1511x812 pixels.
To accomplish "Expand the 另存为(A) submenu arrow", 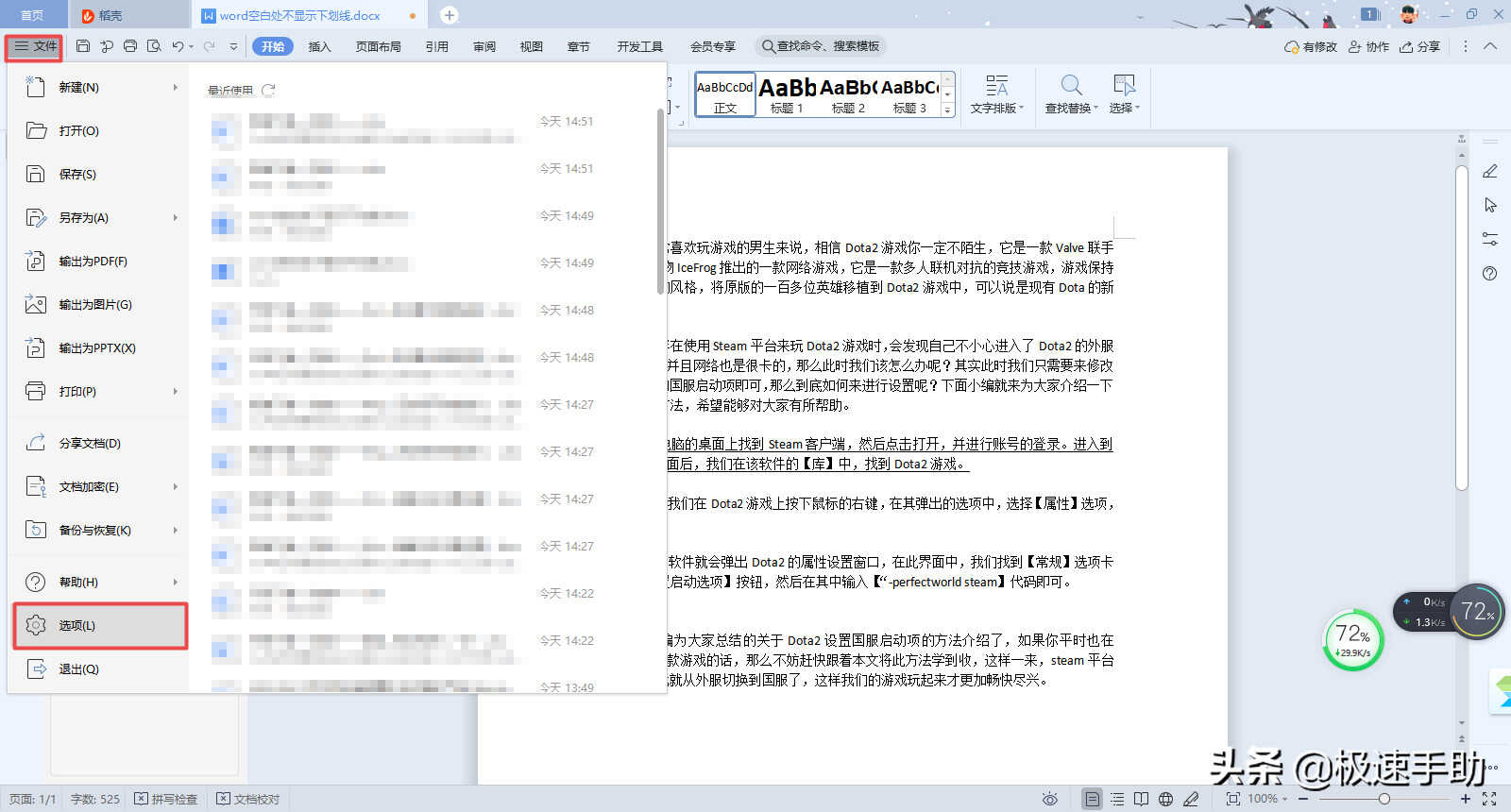I will click(x=175, y=217).
